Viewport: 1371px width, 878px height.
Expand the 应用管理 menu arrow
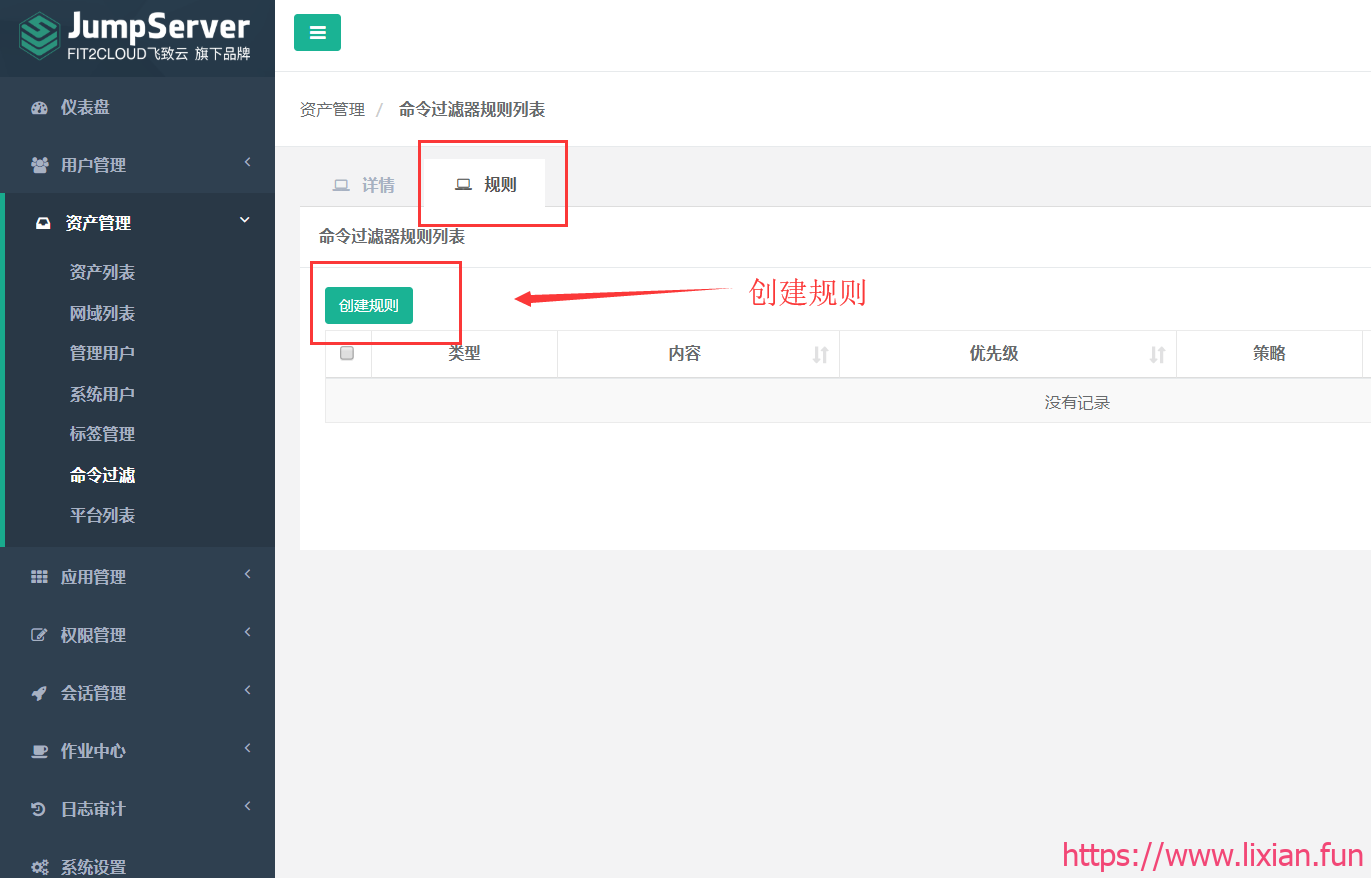(247, 575)
